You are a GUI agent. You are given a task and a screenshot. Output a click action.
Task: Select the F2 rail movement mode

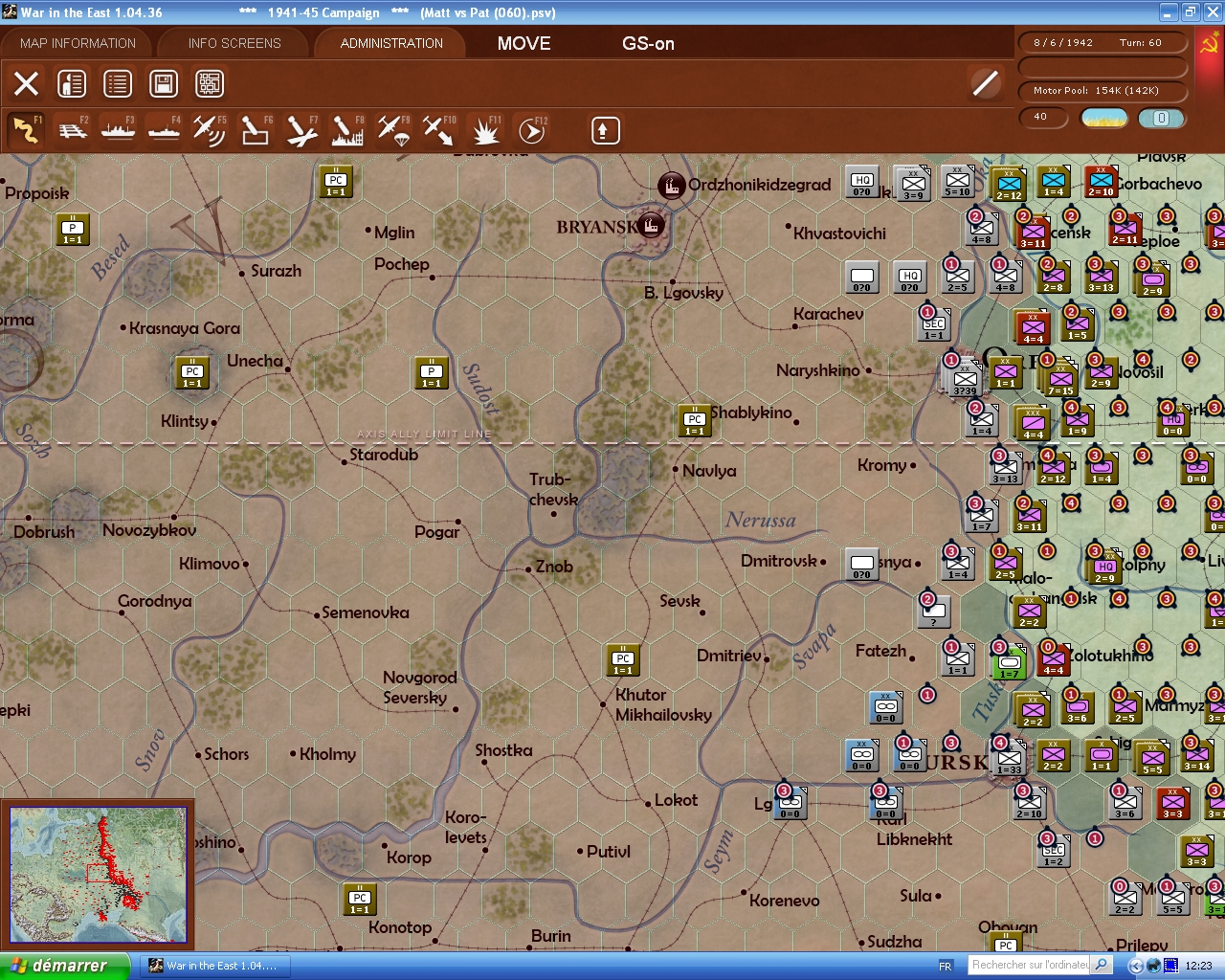73,130
